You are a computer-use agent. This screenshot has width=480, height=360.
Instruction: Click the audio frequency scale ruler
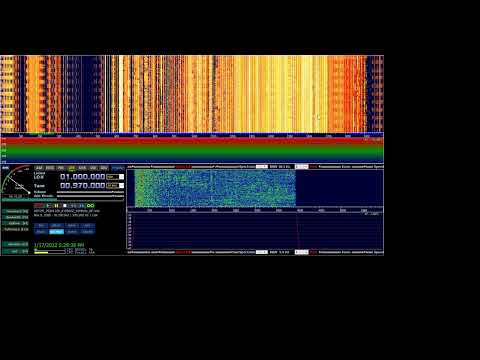tap(255, 210)
